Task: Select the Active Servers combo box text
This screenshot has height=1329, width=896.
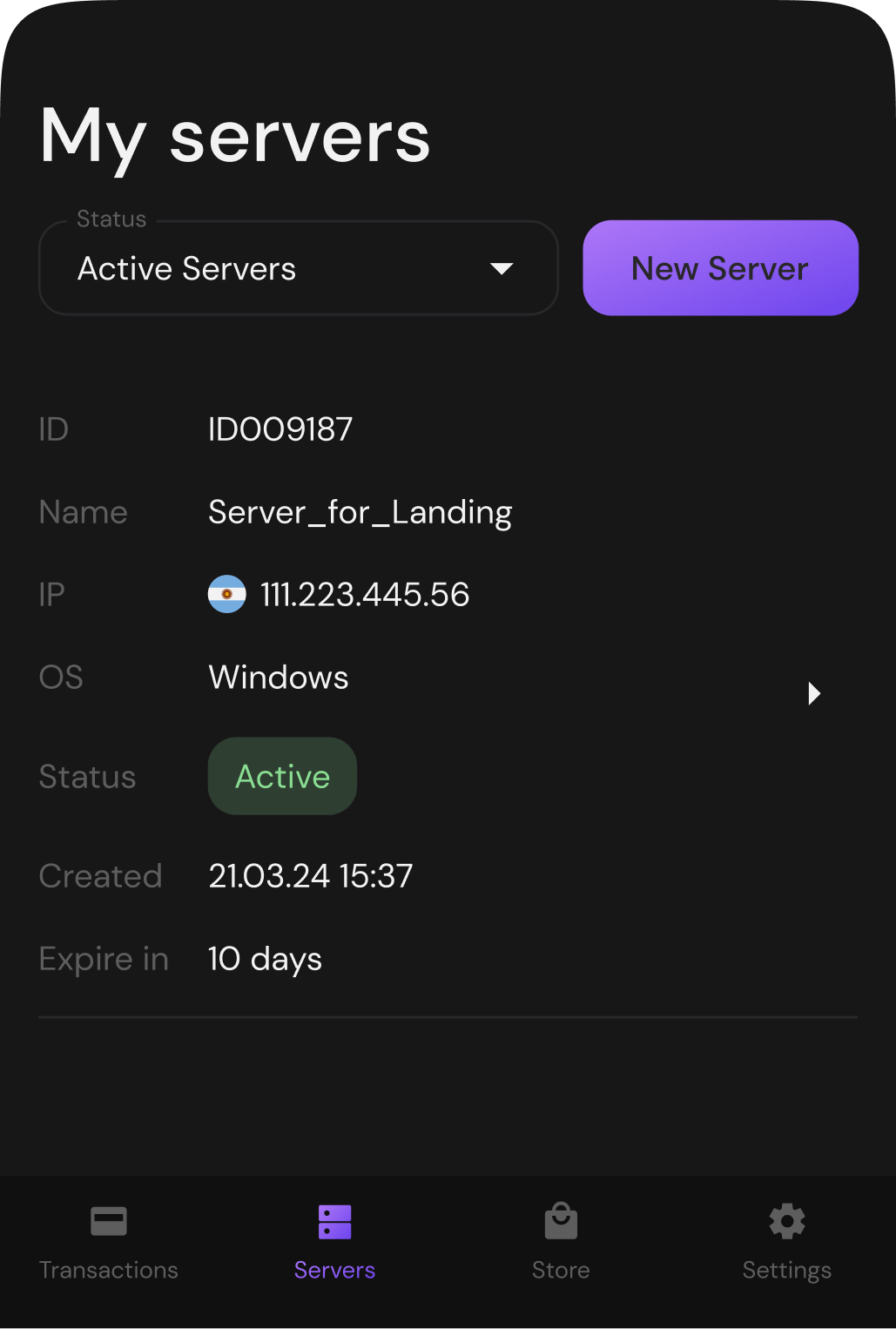Action: coord(187,268)
